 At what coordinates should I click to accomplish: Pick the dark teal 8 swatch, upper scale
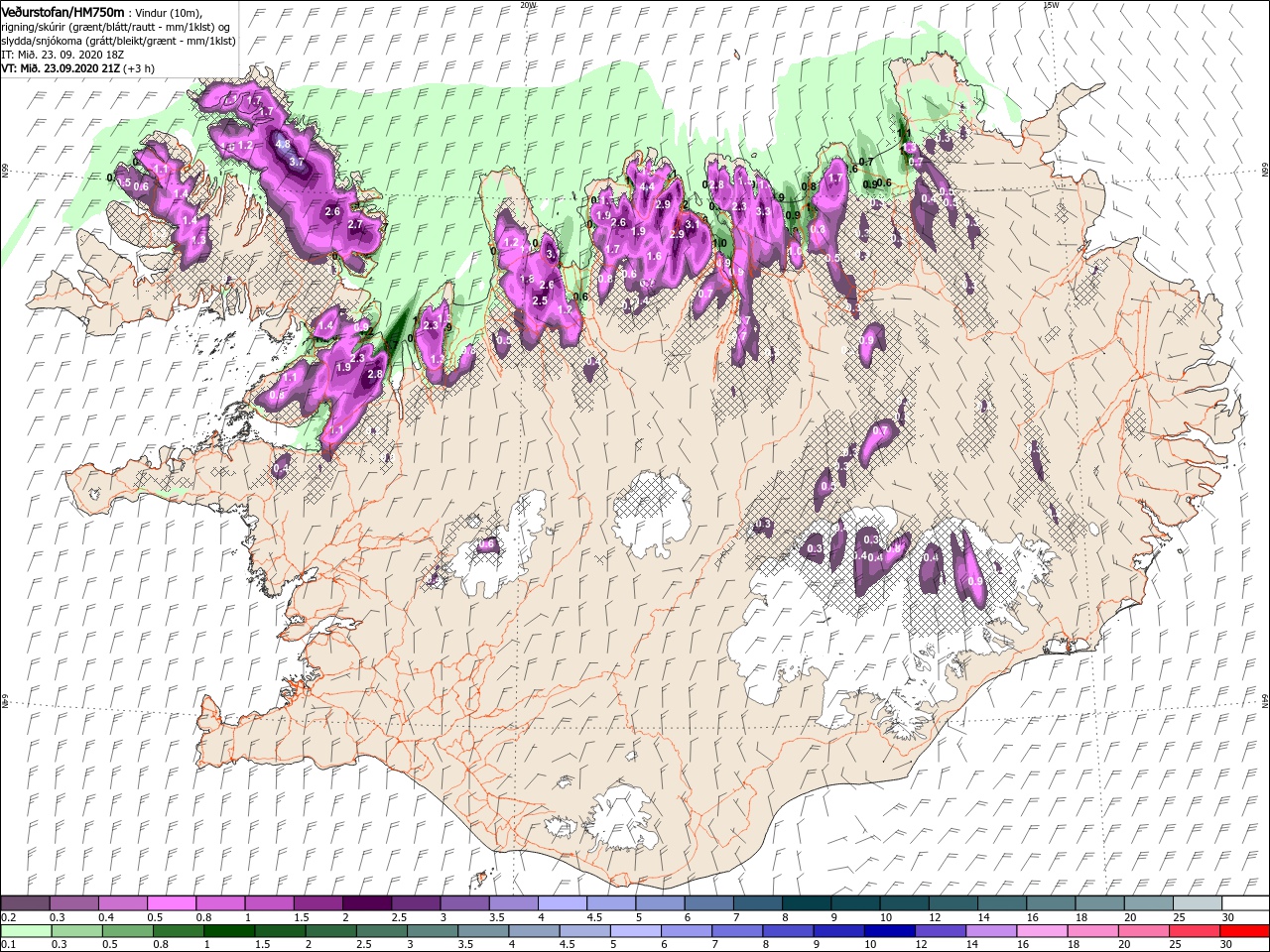[x=806, y=903]
